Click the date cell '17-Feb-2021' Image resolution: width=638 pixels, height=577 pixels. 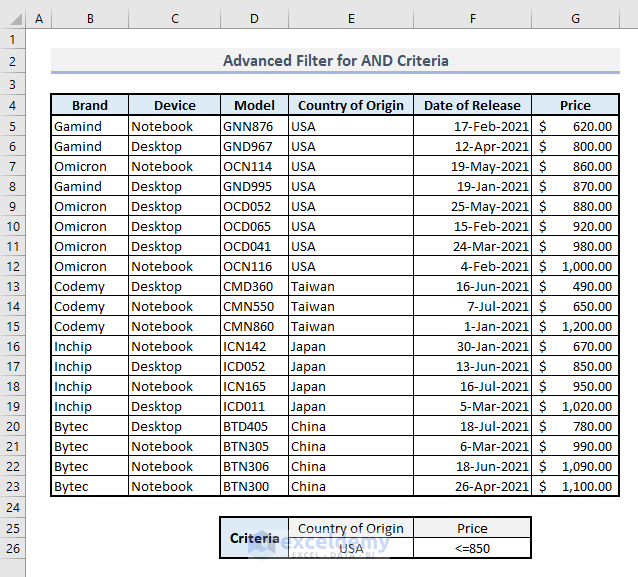click(472, 126)
